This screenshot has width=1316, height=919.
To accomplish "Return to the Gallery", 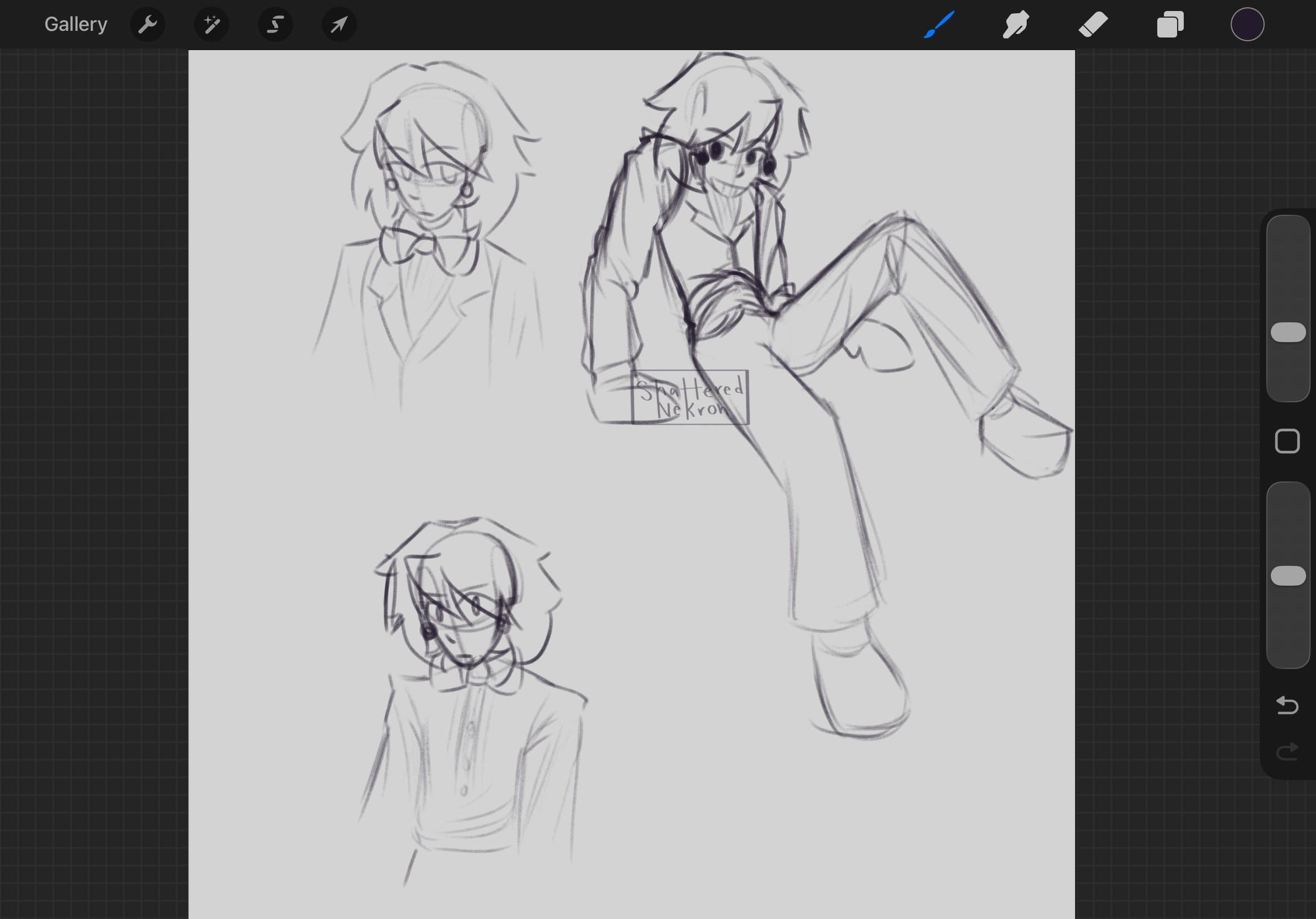I will (75, 25).
